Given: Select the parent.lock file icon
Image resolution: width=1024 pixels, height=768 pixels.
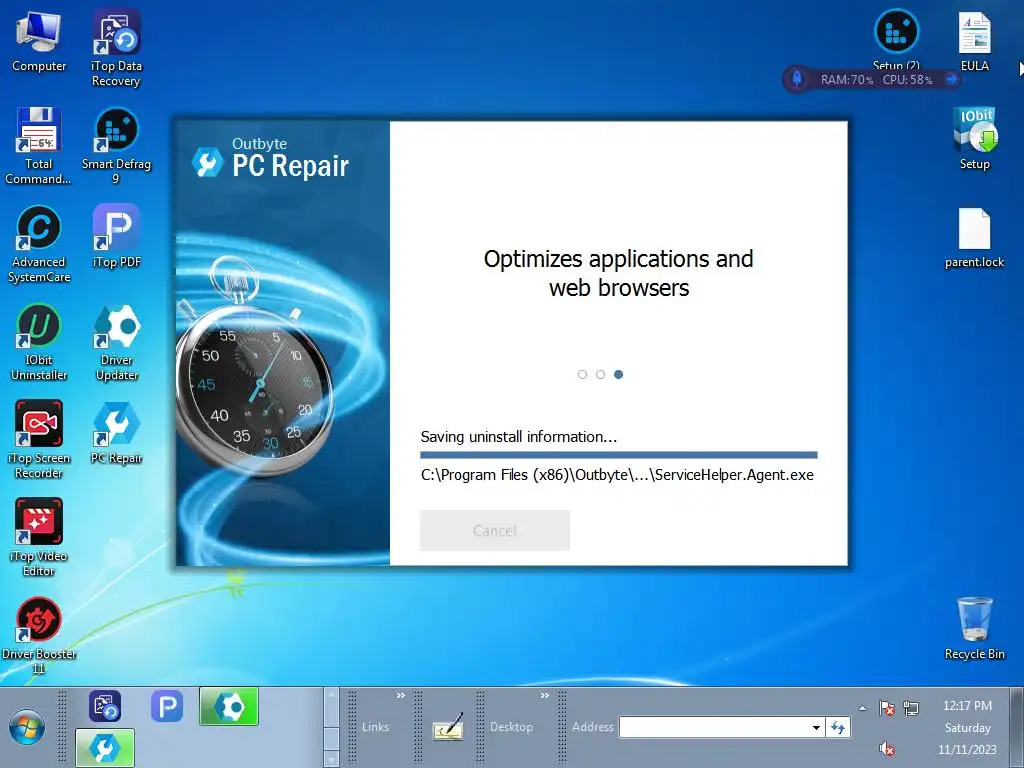Looking at the screenshot, I should click(x=974, y=238).
